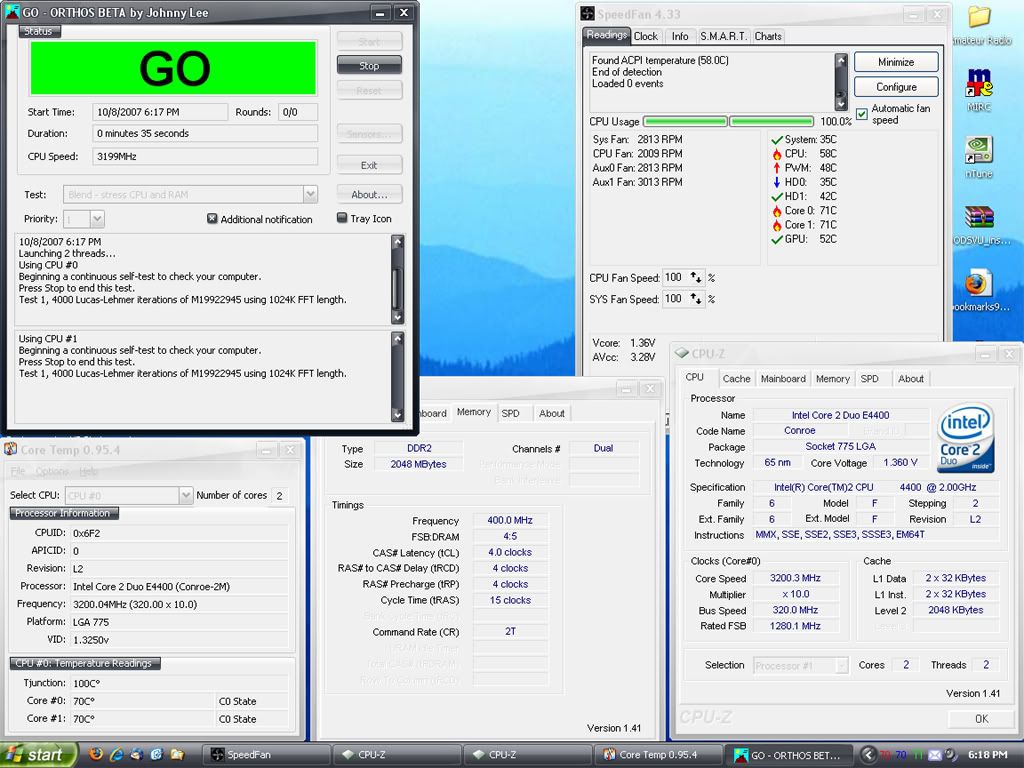Click the flame icon next to CPU temperature

point(776,154)
